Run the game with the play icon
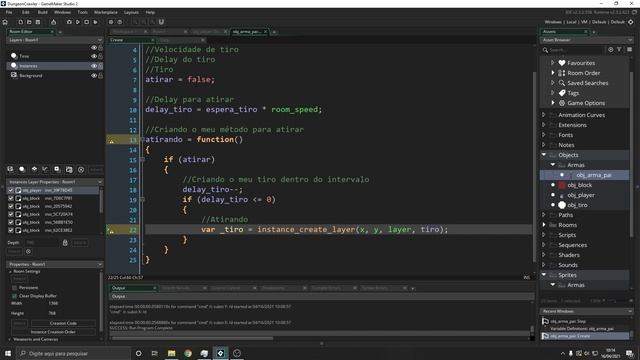 coord(78,22)
